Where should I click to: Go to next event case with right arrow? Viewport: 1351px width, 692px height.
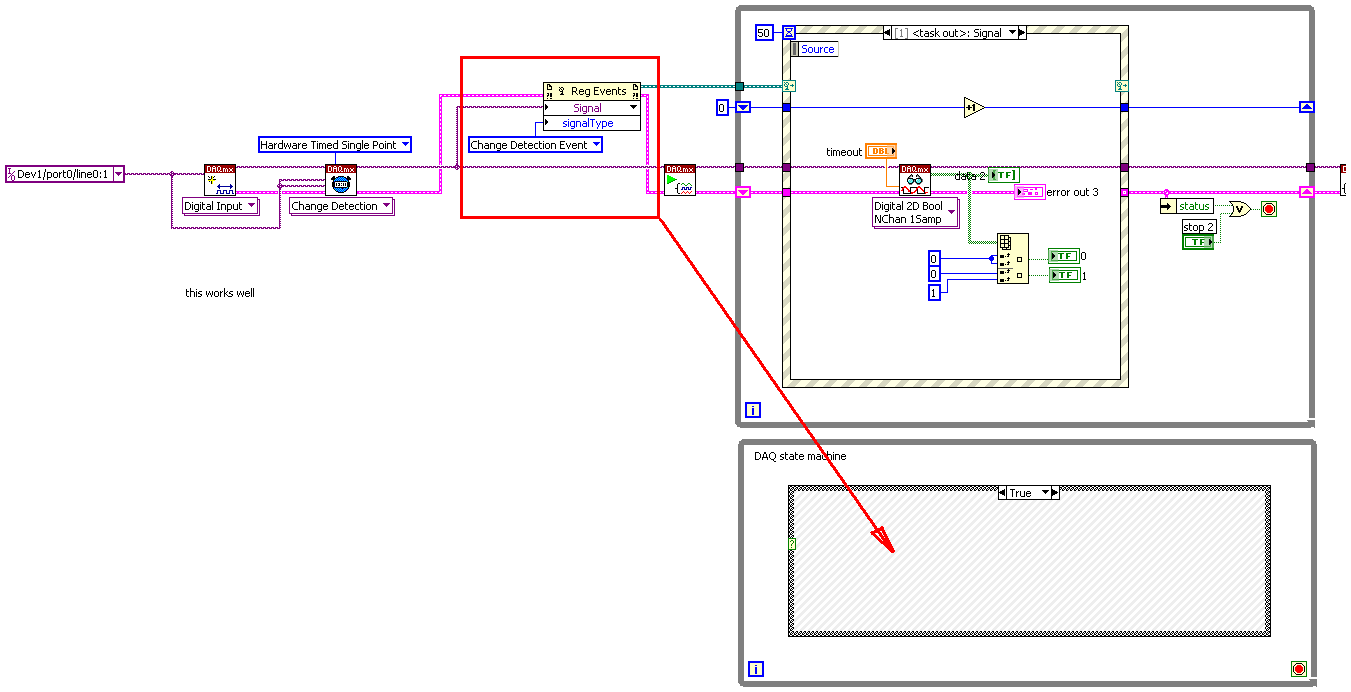[x=1022, y=33]
